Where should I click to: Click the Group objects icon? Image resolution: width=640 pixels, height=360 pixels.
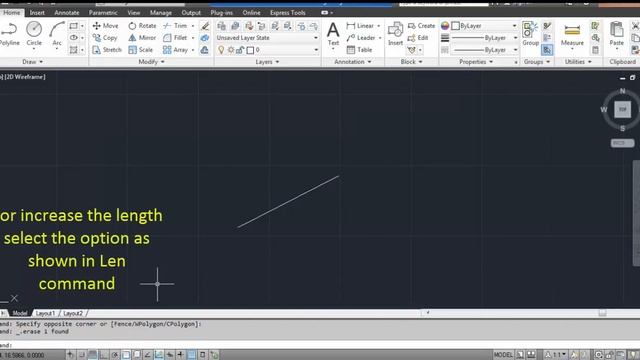pos(530,34)
